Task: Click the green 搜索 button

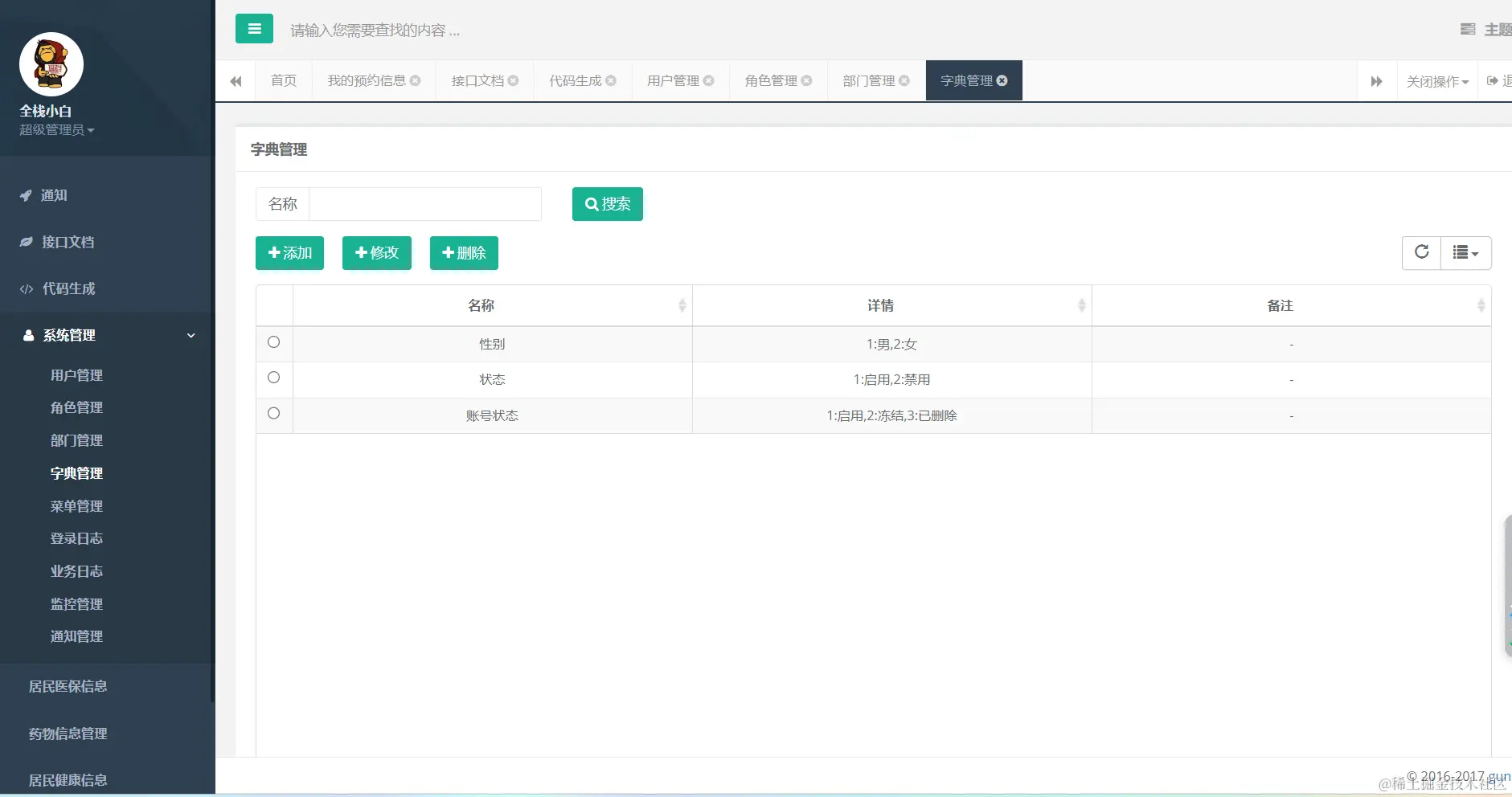Action: [608, 204]
